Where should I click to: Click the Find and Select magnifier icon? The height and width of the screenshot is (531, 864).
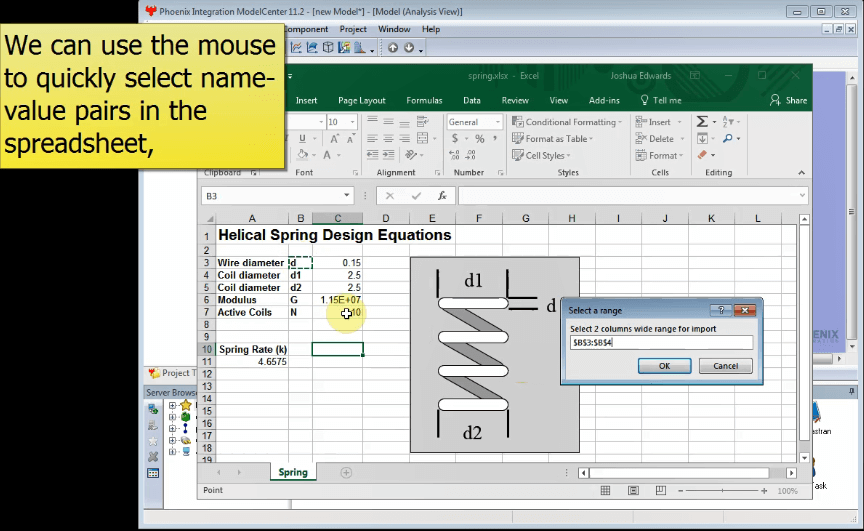coord(728,139)
